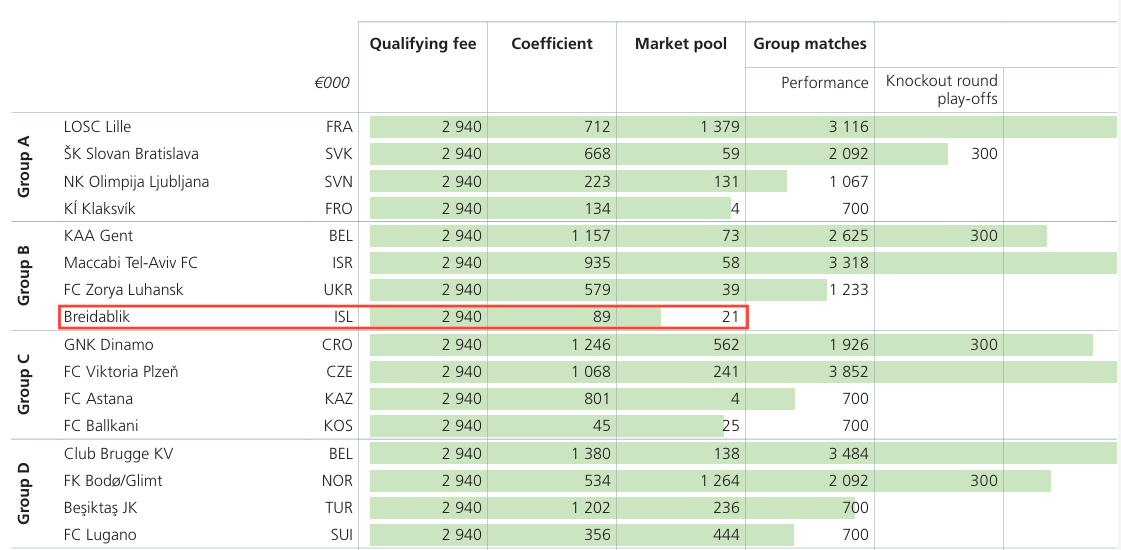Image resolution: width=1121 pixels, height=550 pixels.
Task: Click the FRA country code
Action: 339,127
